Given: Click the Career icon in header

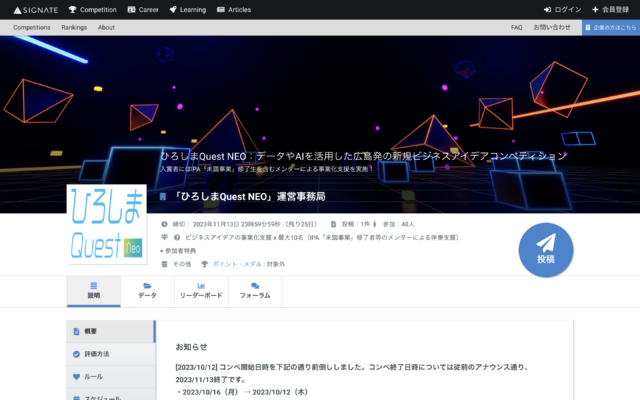Looking at the screenshot, I should pos(131,10).
